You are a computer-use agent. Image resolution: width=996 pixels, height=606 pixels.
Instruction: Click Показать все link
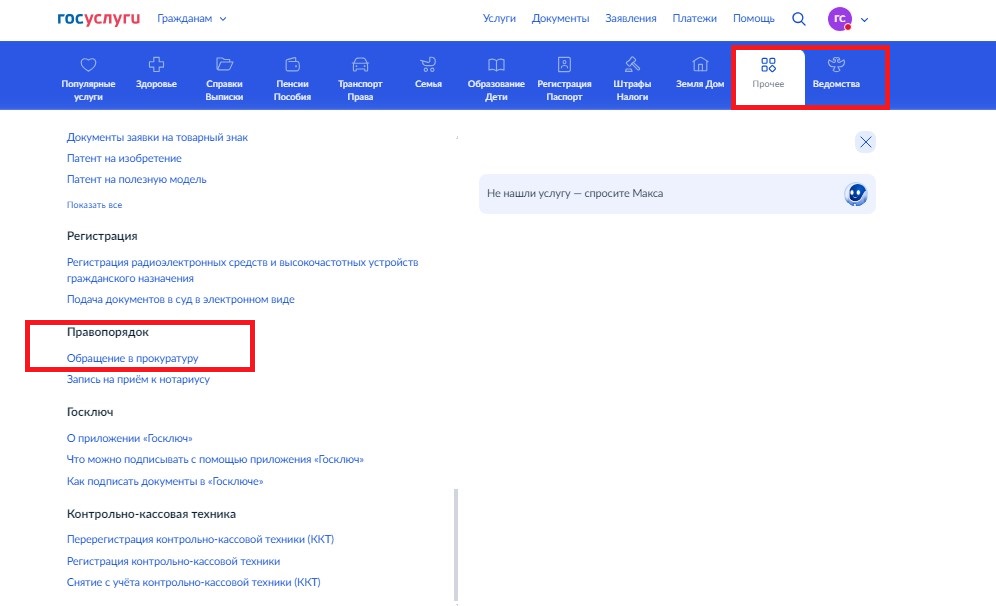coord(94,205)
